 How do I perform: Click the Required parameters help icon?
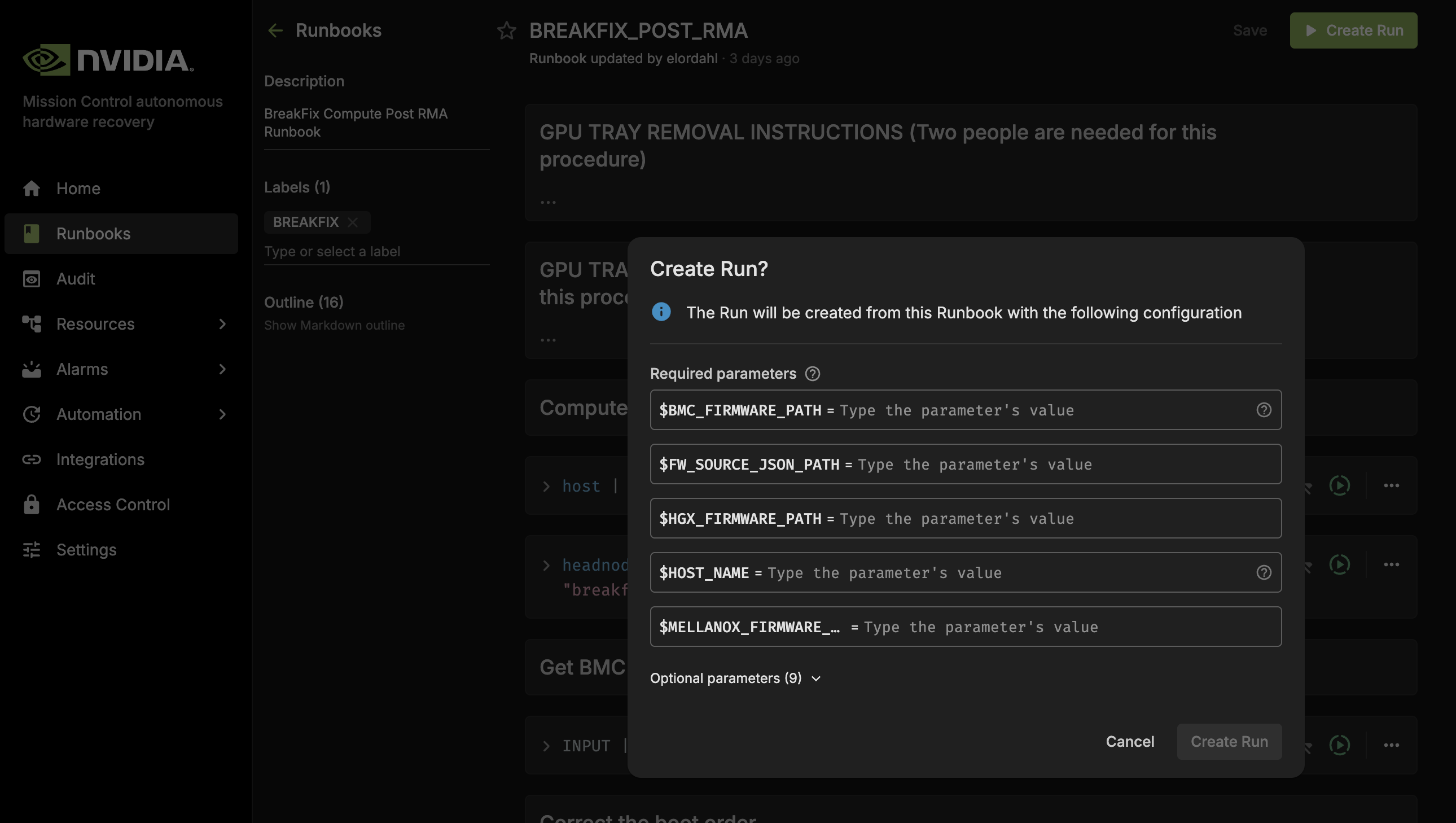click(812, 374)
